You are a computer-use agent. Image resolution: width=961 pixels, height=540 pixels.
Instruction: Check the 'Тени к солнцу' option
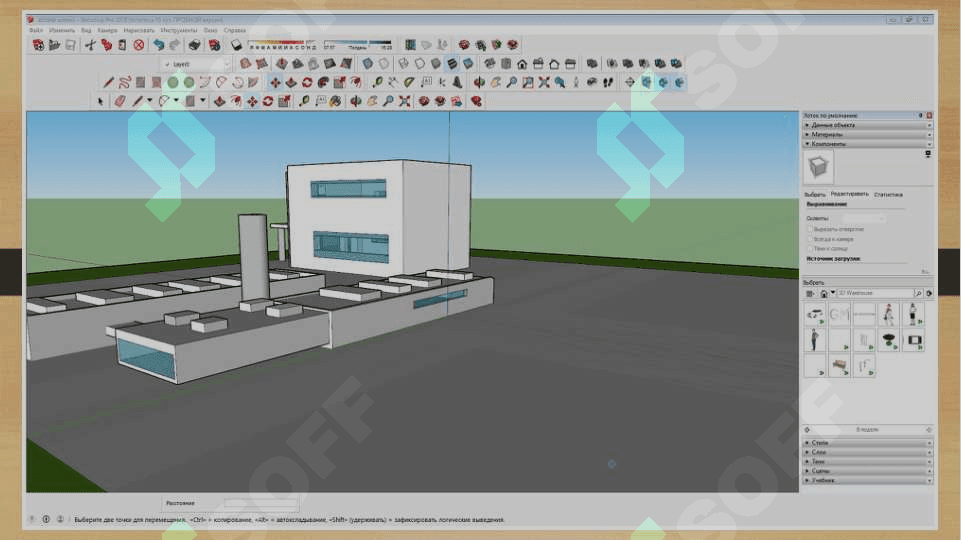pos(809,249)
